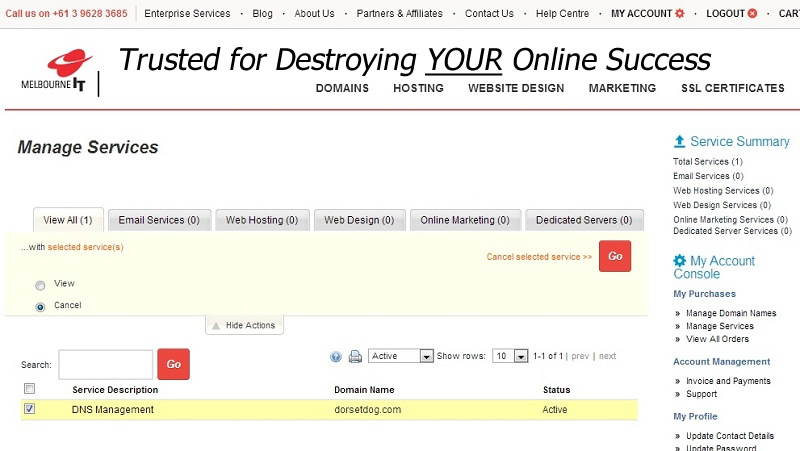This screenshot has height=451, width=800.
Task: Open the Support sidebar link
Action: pos(702,394)
